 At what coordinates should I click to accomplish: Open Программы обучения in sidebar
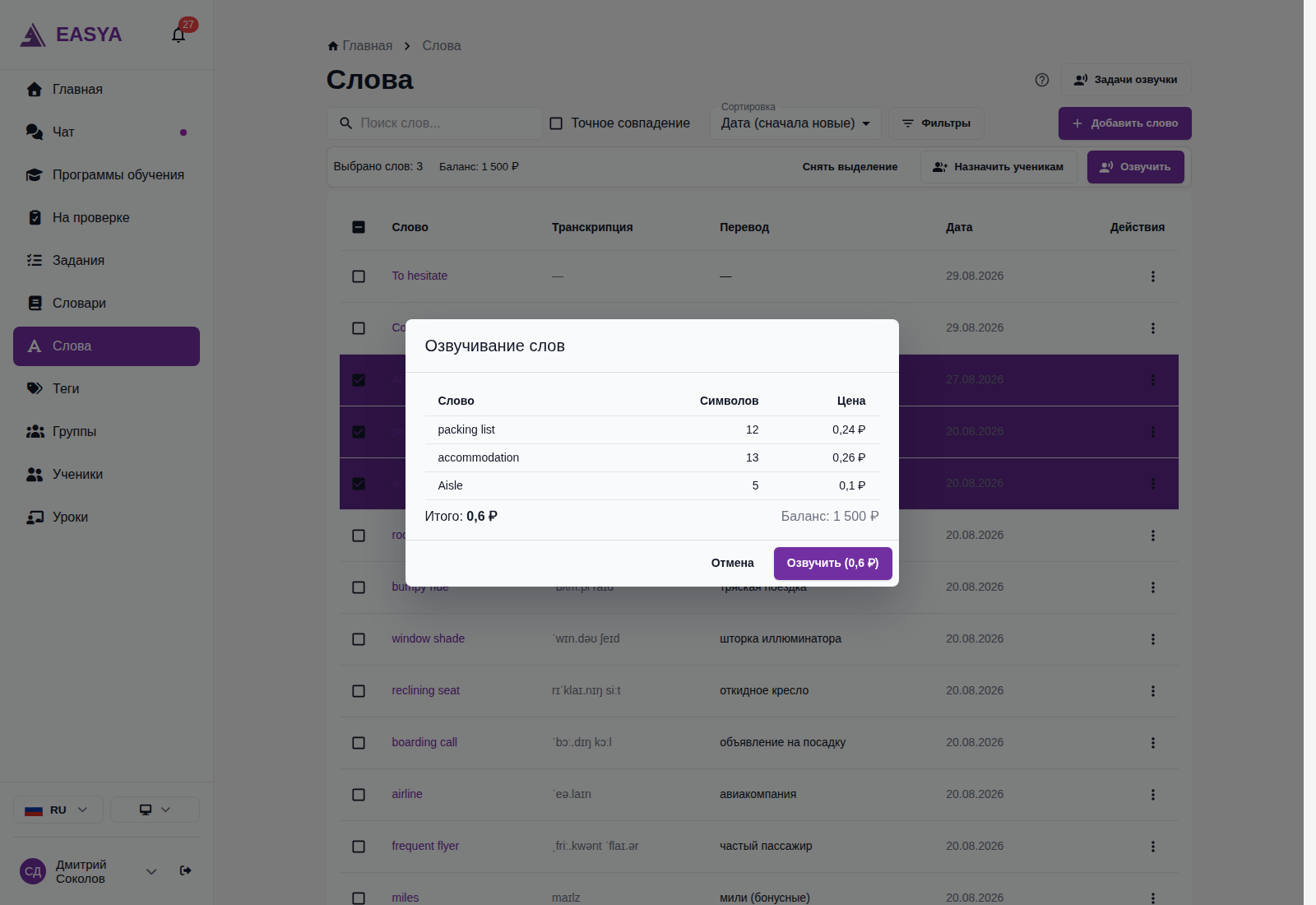[x=106, y=175]
